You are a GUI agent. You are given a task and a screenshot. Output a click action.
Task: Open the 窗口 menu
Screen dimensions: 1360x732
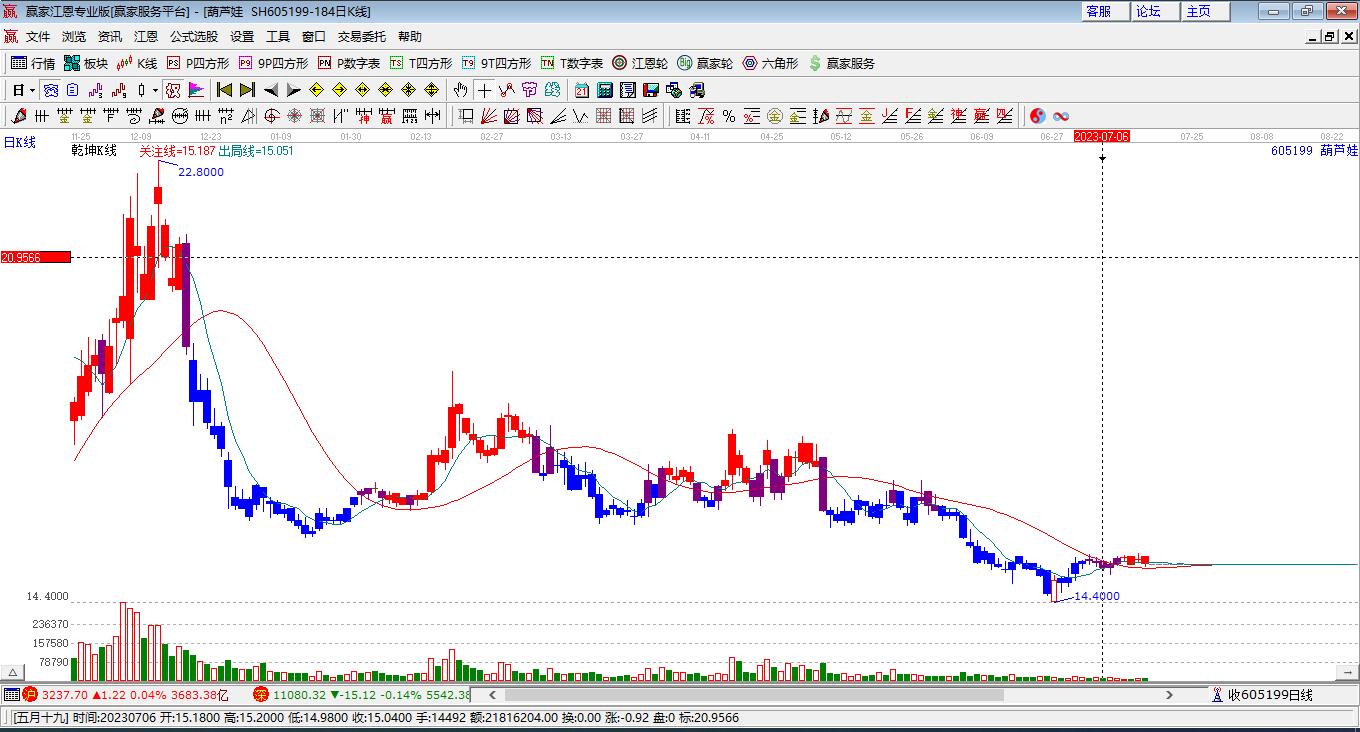[314, 37]
